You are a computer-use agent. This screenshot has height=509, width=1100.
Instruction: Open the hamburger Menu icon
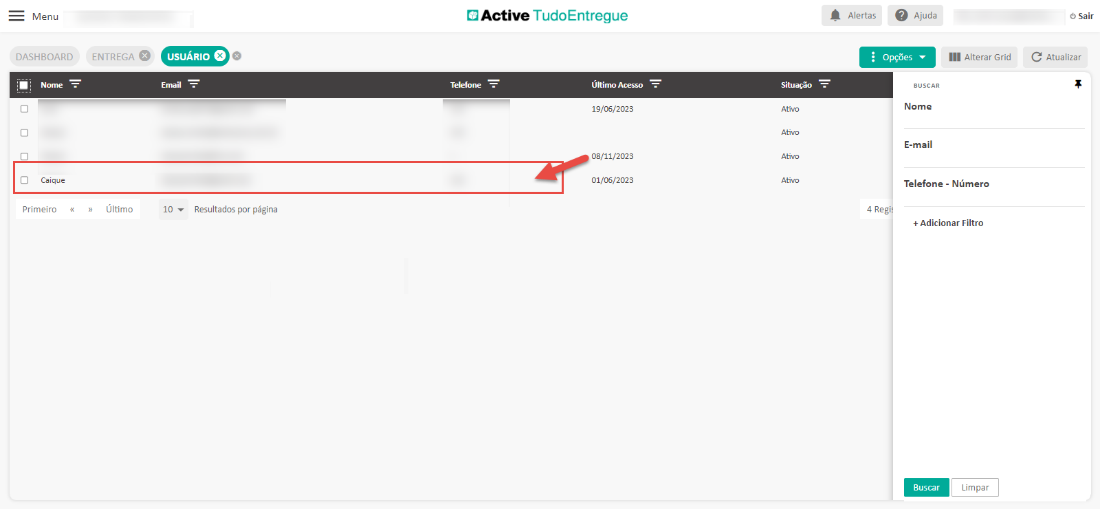click(x=17, y=16)
